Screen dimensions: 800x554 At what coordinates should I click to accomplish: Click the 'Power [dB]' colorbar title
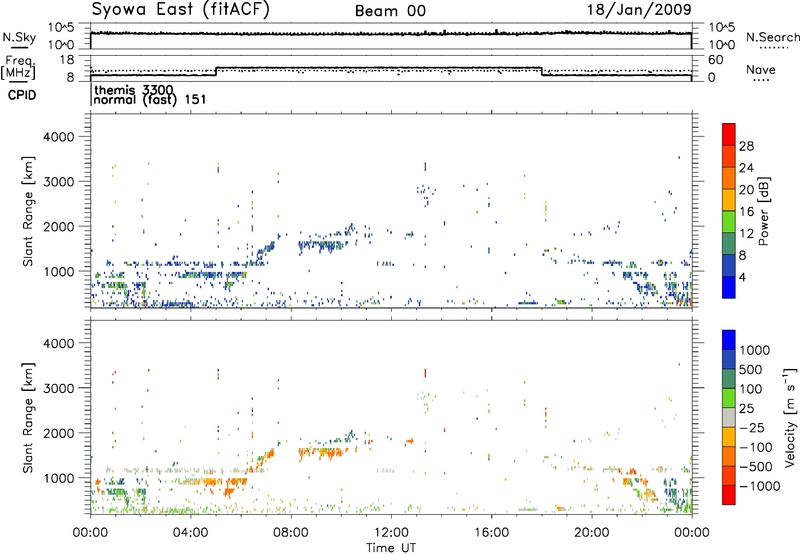[x=764, y=211]
